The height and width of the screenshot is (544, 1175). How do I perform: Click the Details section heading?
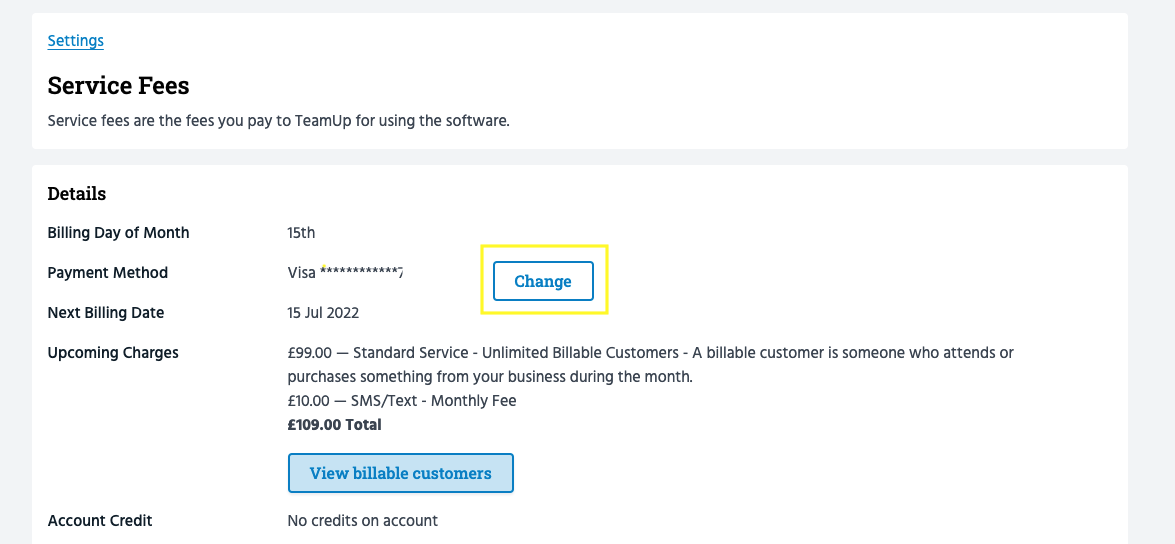77,193
